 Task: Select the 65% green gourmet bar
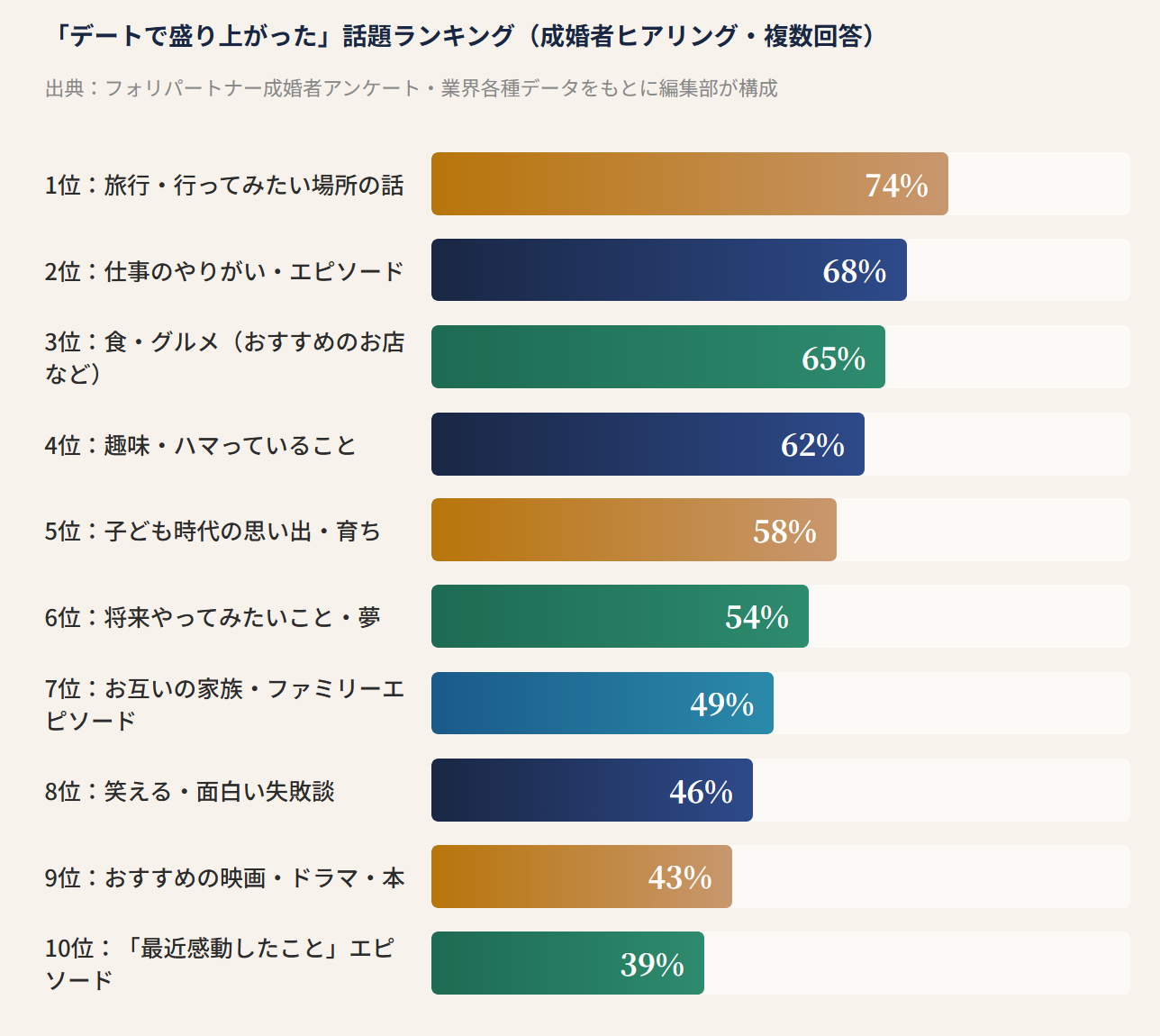tap(657, 357)
